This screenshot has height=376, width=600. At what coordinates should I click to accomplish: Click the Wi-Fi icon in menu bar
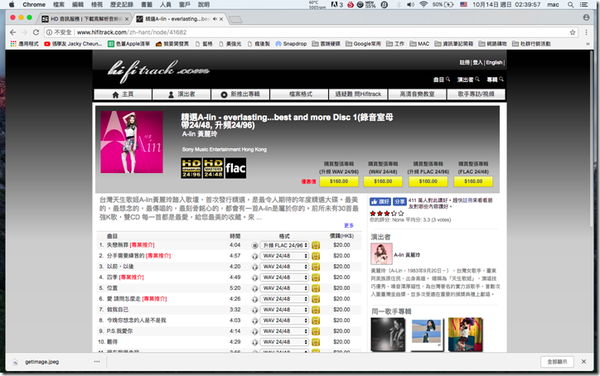[423, 5]
